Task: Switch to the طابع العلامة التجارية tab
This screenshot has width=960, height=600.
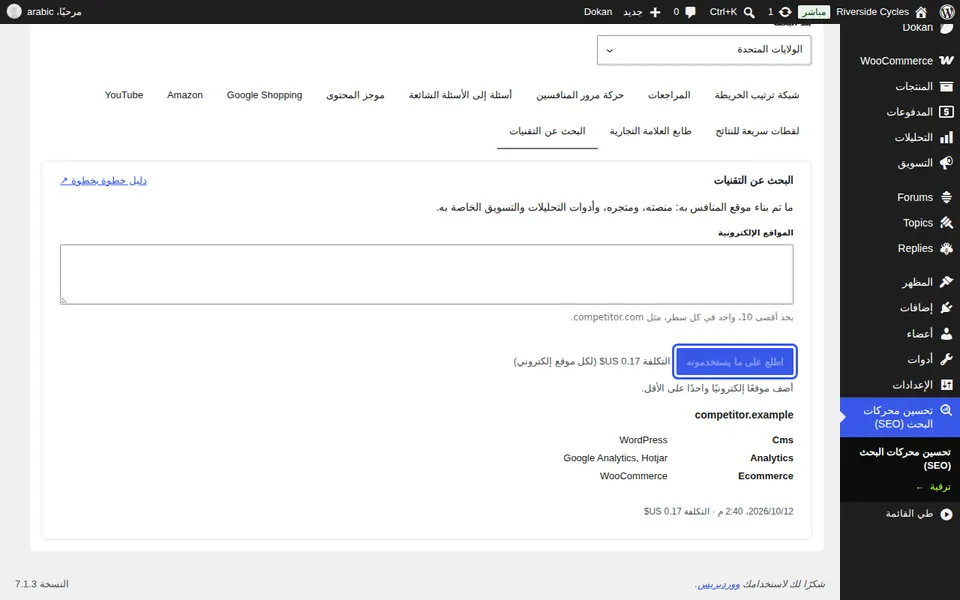Action: click(x=650, y=131)
